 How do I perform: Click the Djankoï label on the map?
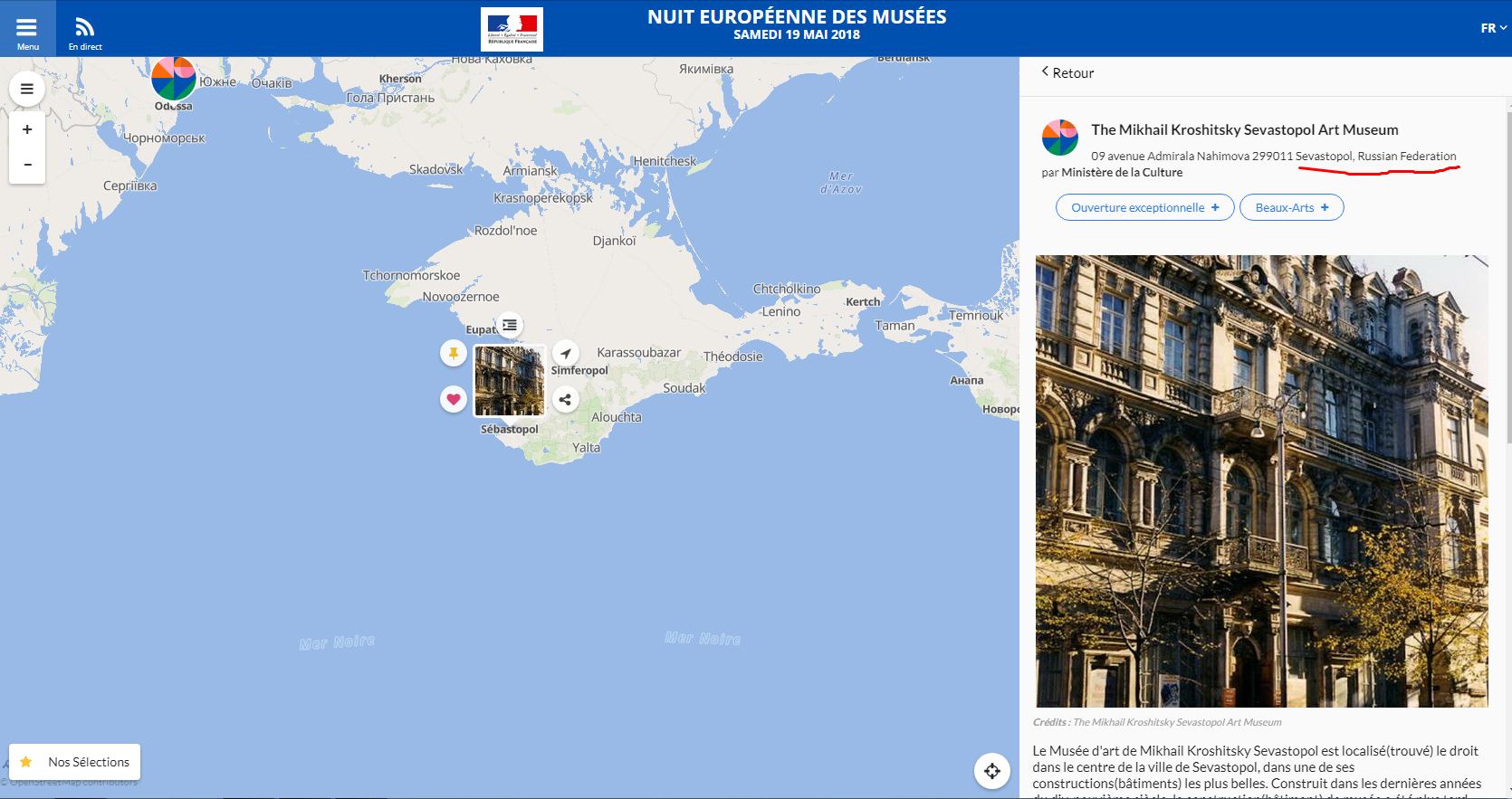[614, 241]
